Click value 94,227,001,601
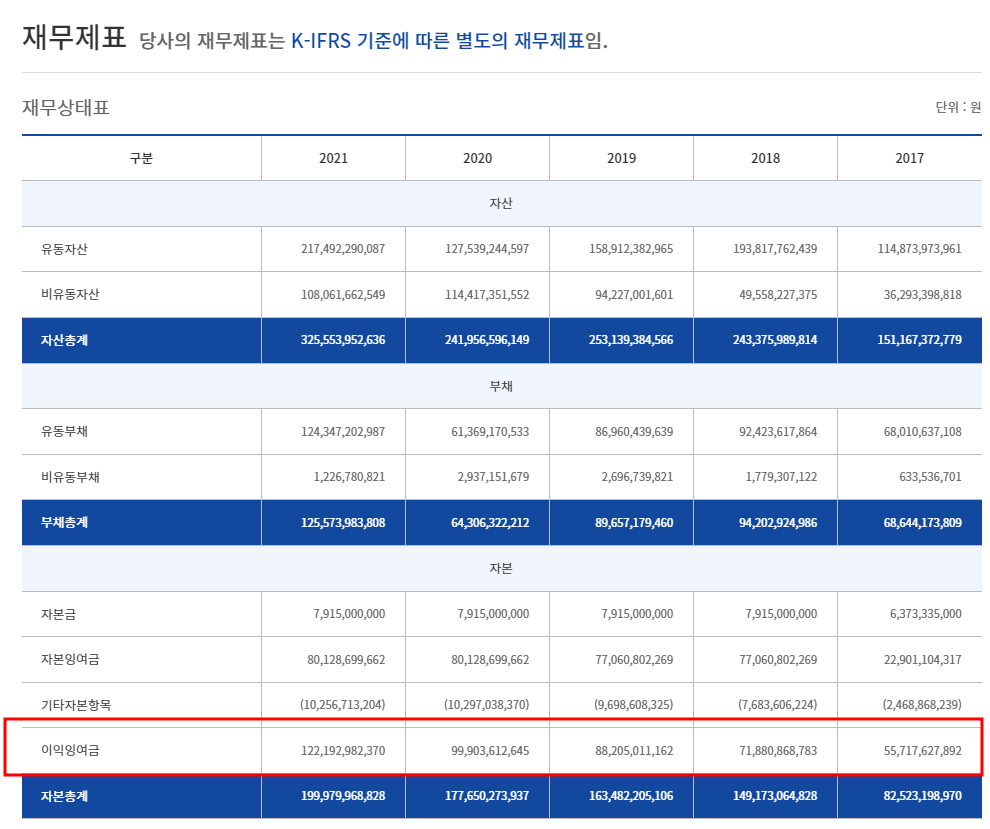The height and width of the screenshot is (829, 990). click(634, 294)
